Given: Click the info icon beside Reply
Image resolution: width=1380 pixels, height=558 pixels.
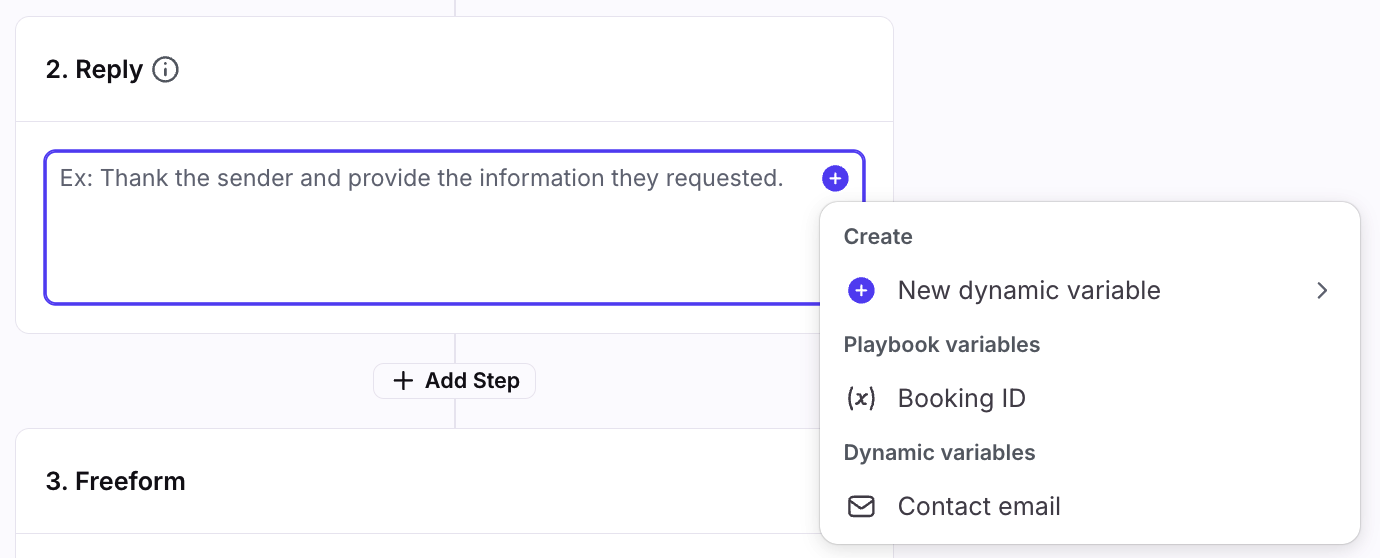Looking at the screenshot, I should coord(165,70).
